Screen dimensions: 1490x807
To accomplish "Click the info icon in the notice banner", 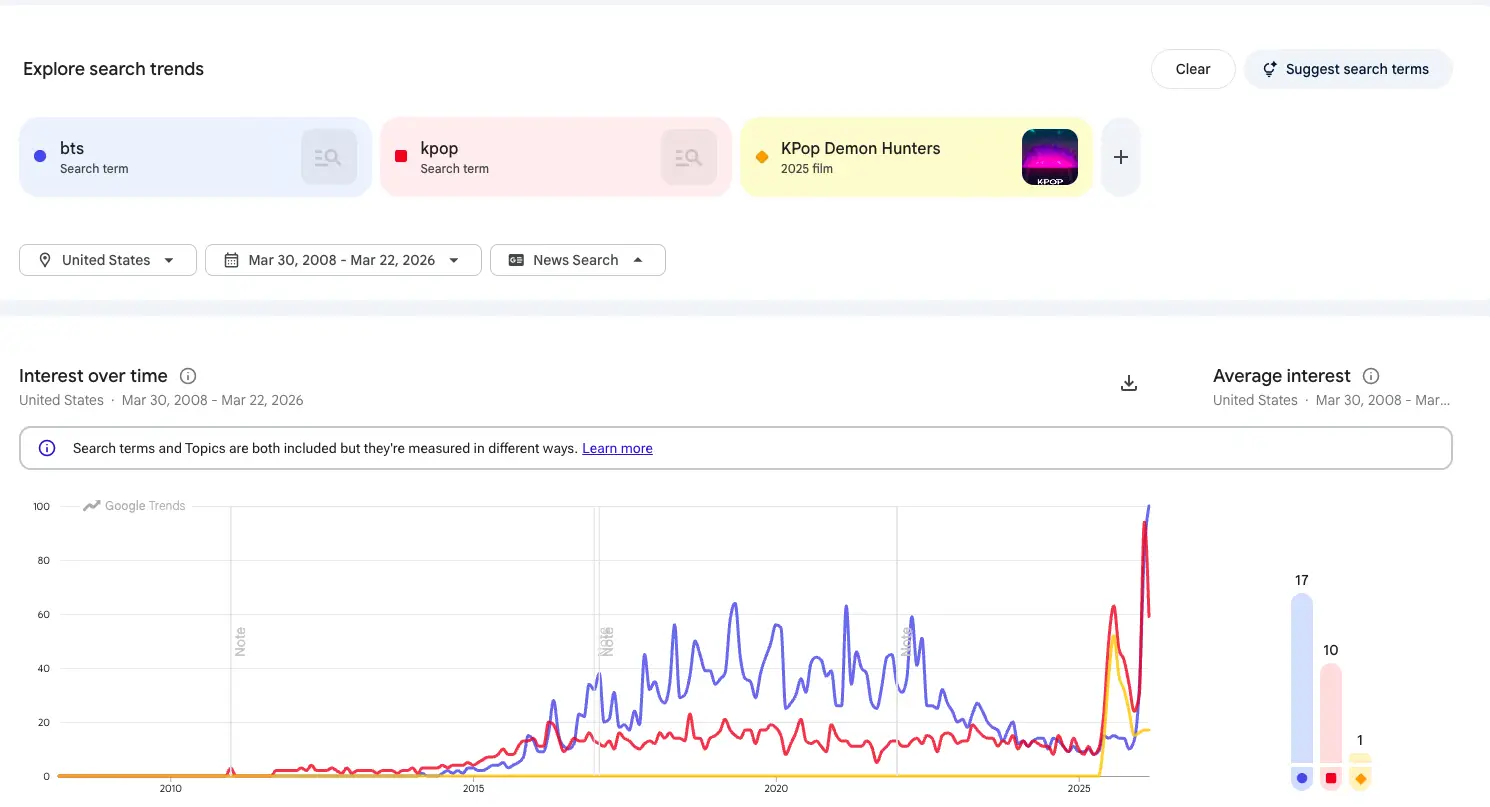I will pos(47,448).
